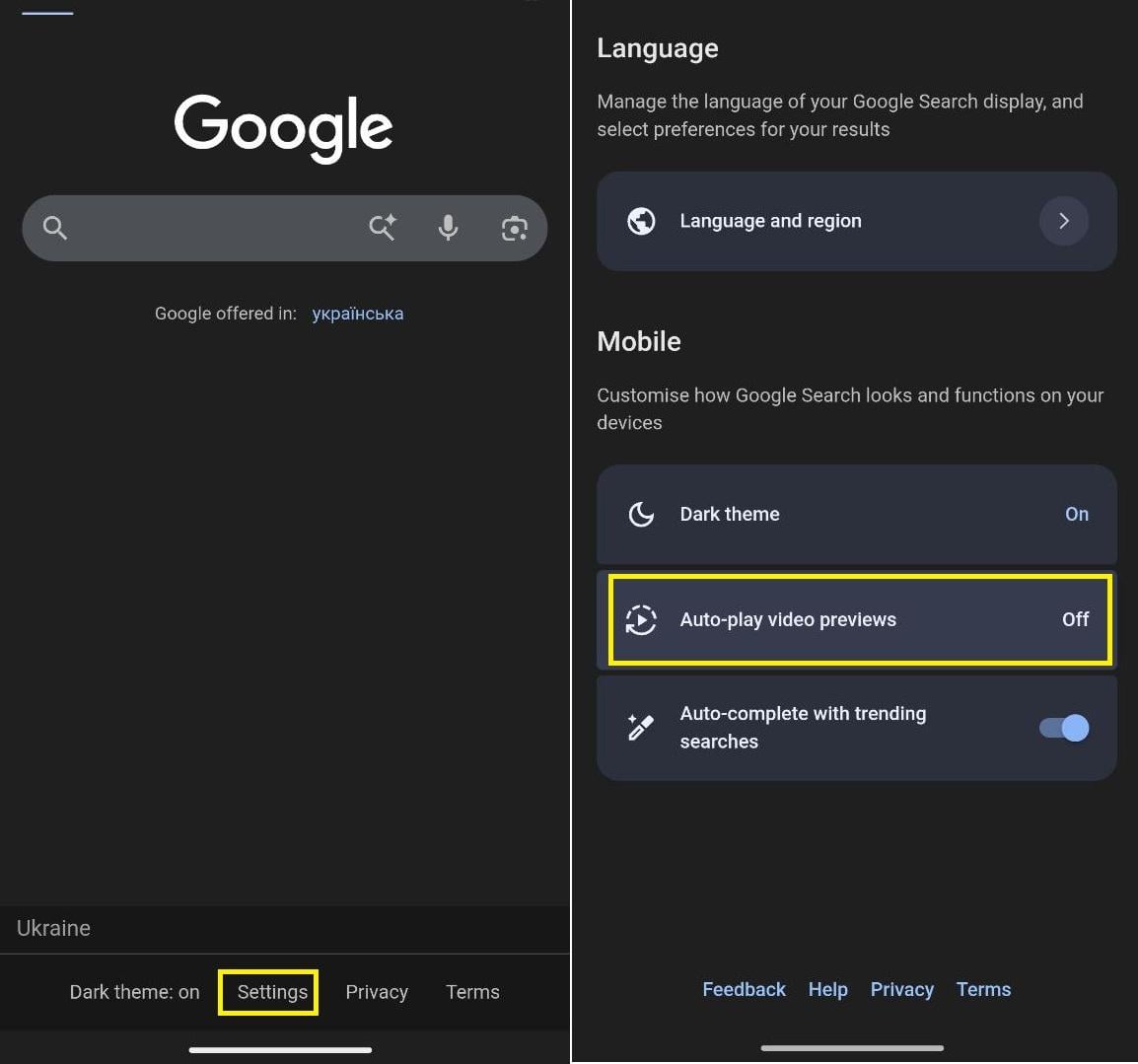1138x1064 pixels.
Task: Click the Auto-play video previews play icon
Action: pos(641,619)
